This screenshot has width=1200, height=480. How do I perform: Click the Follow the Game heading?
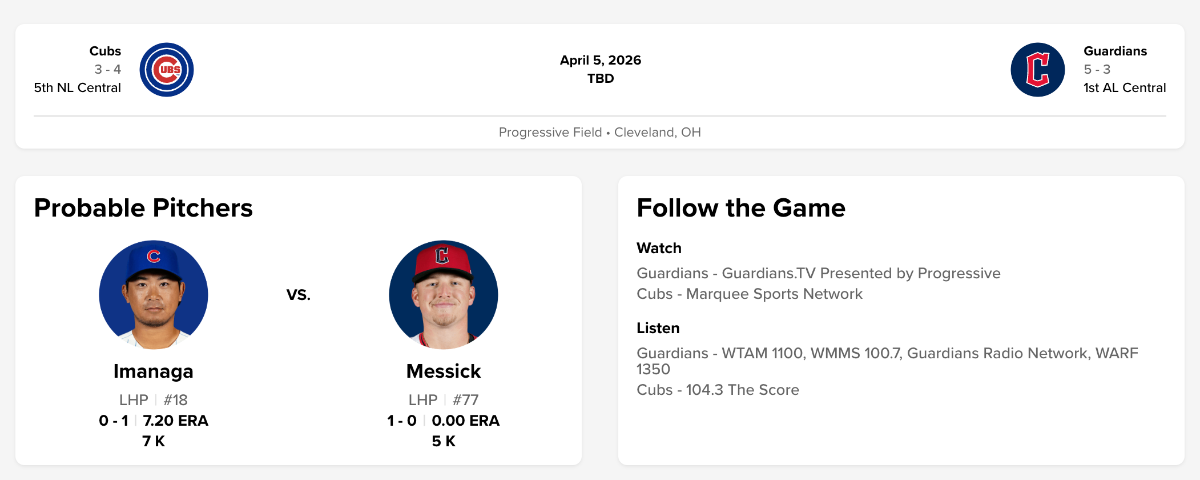(x=741, y=208)
